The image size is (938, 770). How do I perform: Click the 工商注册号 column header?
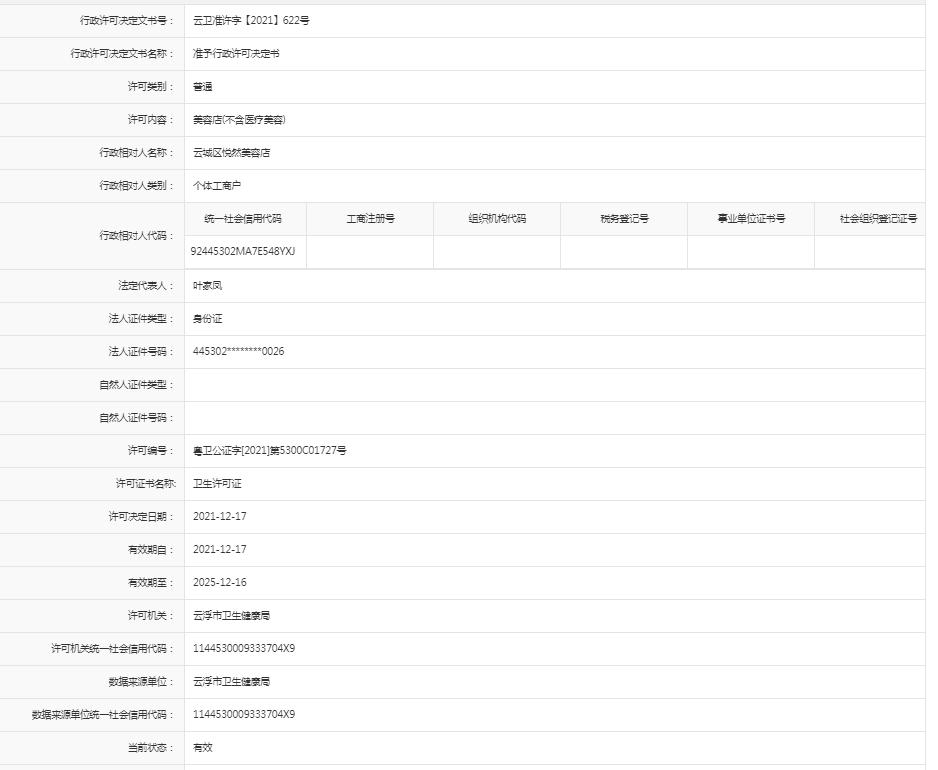[370, 218]
